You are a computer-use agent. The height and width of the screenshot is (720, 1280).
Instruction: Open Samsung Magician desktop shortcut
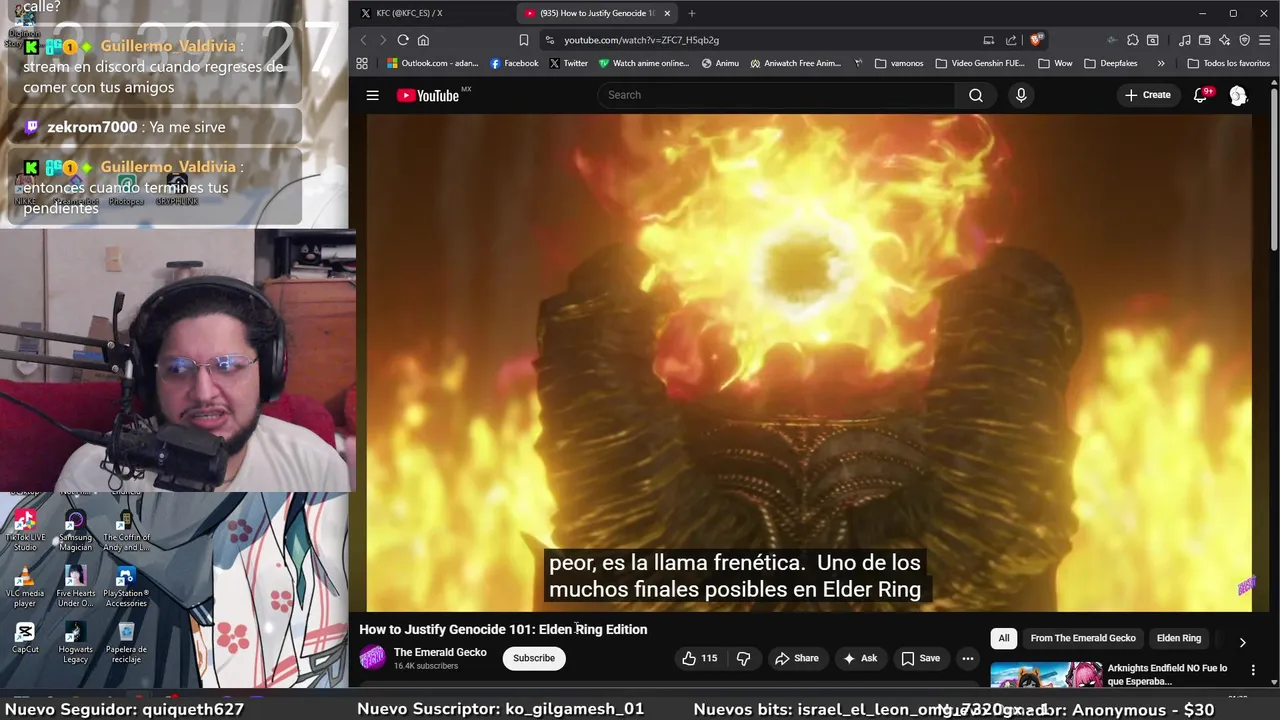pos(75,531)
